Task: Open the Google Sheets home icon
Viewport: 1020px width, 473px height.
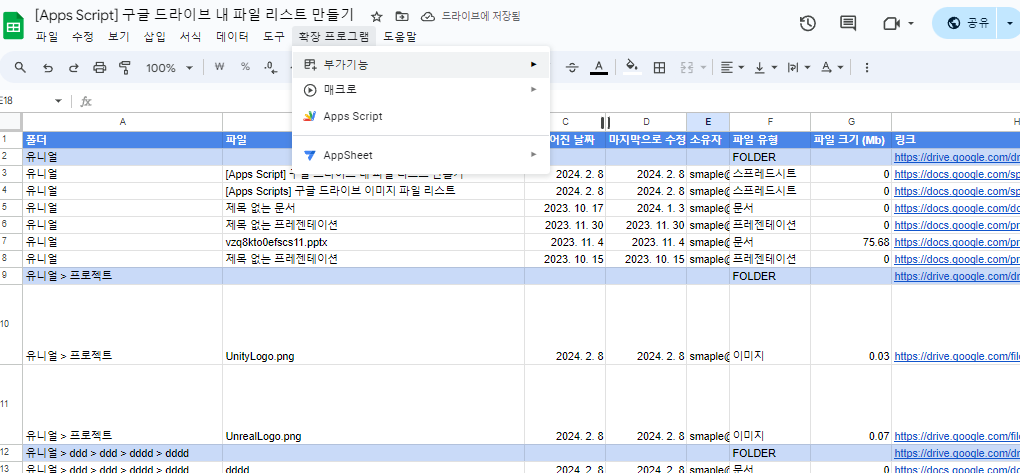Action: pos(14,27)
